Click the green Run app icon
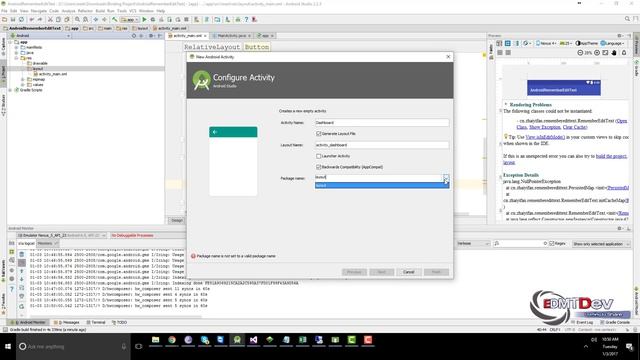 click(x=144, y=19)
